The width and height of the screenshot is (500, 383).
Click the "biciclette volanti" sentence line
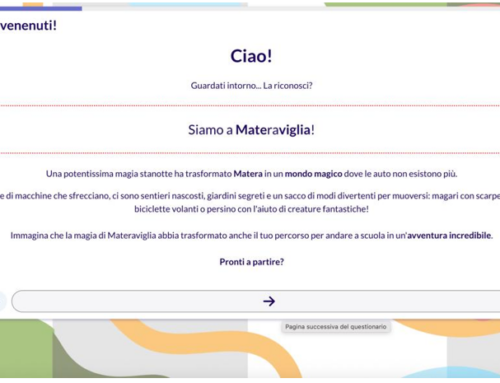(x=251, y=209)
